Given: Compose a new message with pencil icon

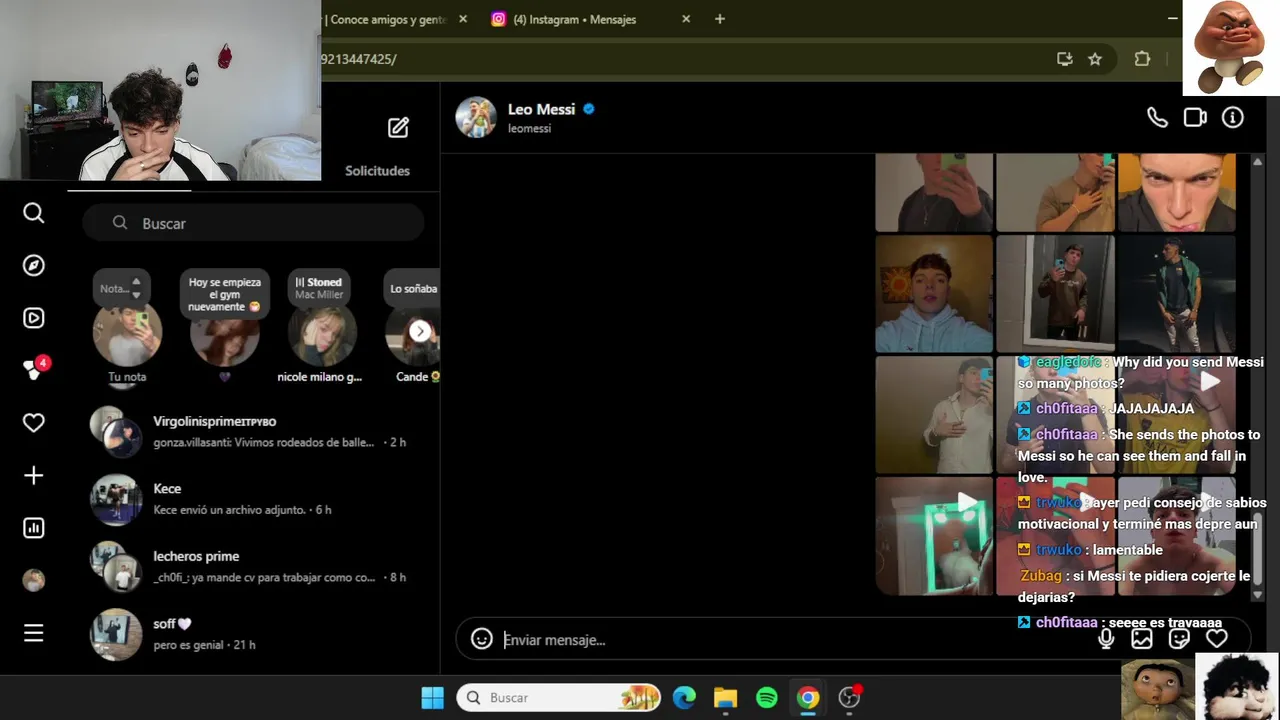Looking at the screenshot, I should 398,127.
